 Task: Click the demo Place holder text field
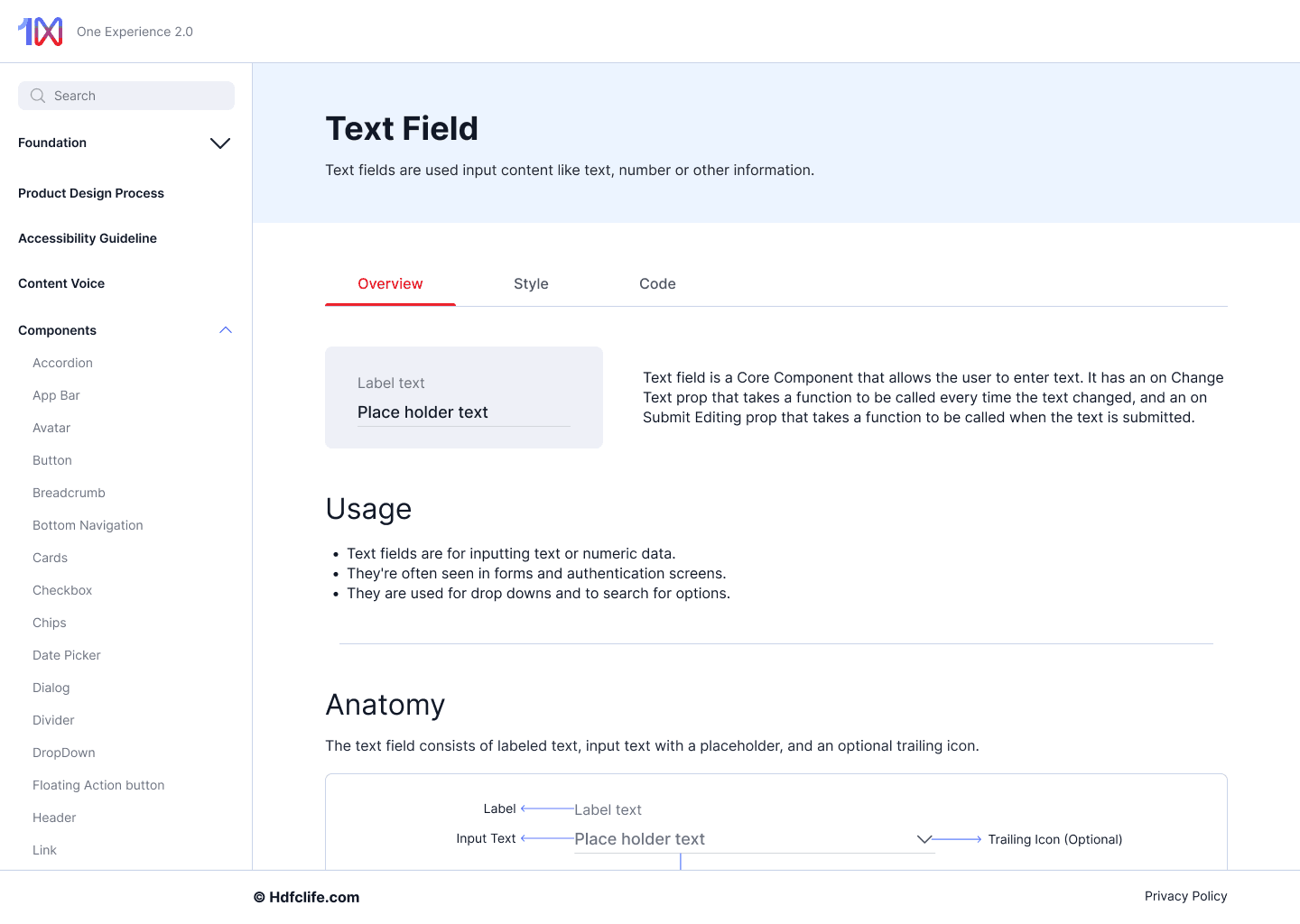(464, 412)
